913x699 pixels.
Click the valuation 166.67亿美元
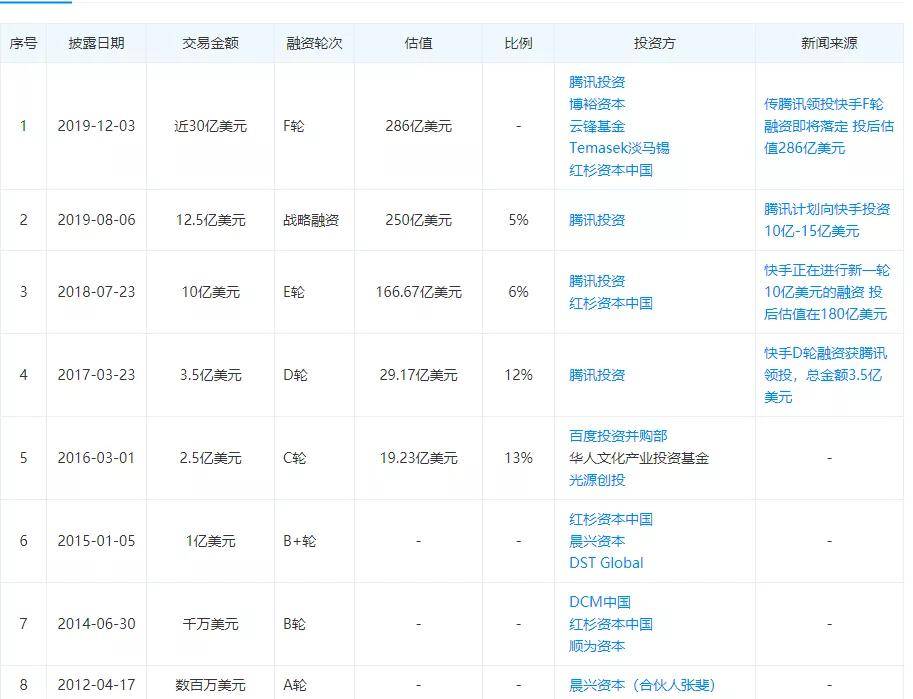[x=419, y=292]
